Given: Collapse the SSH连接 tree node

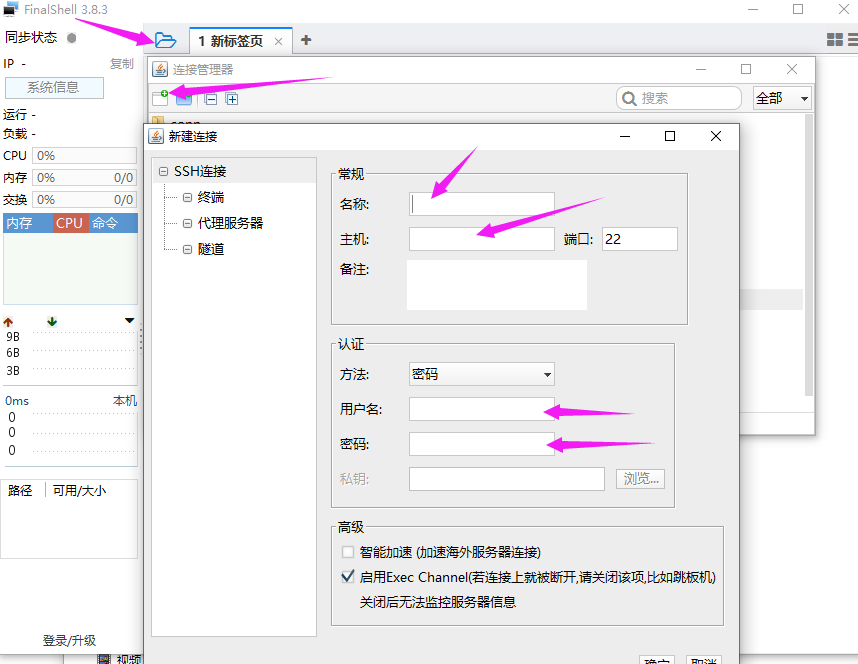Looking at the screenshot, I should coord(163,171).
